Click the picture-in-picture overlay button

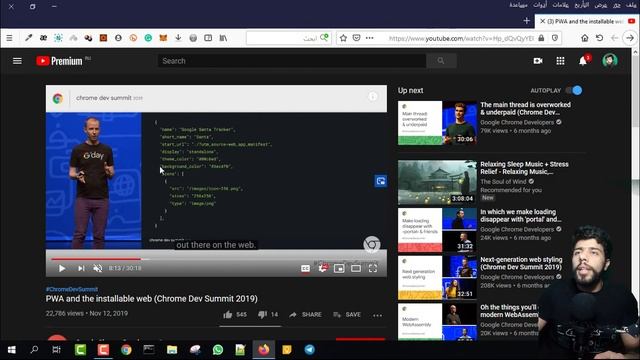pos(380,181)
